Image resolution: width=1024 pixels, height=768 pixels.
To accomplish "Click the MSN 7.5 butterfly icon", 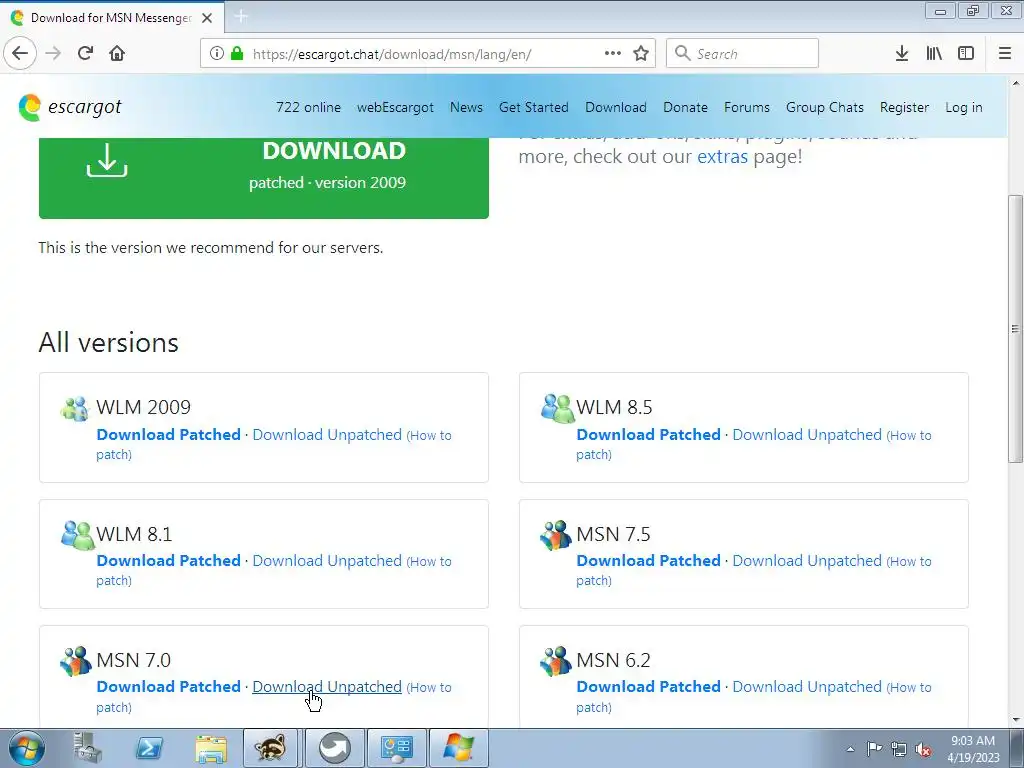I will pyautogui.click(x=556, y=535).
